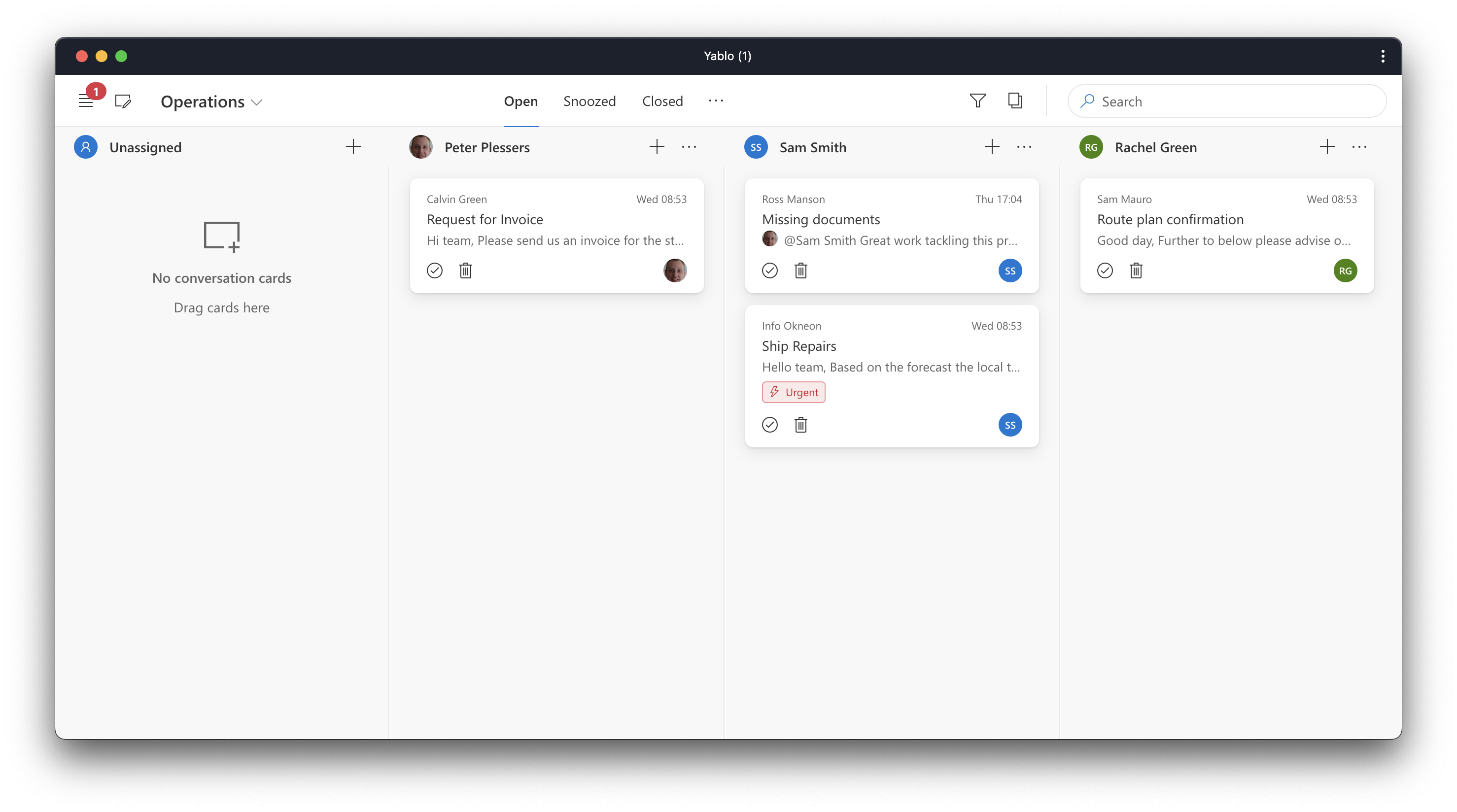Add a card to Unassigned column
This screenshot has width=1457, height=812.
point(353,147)
